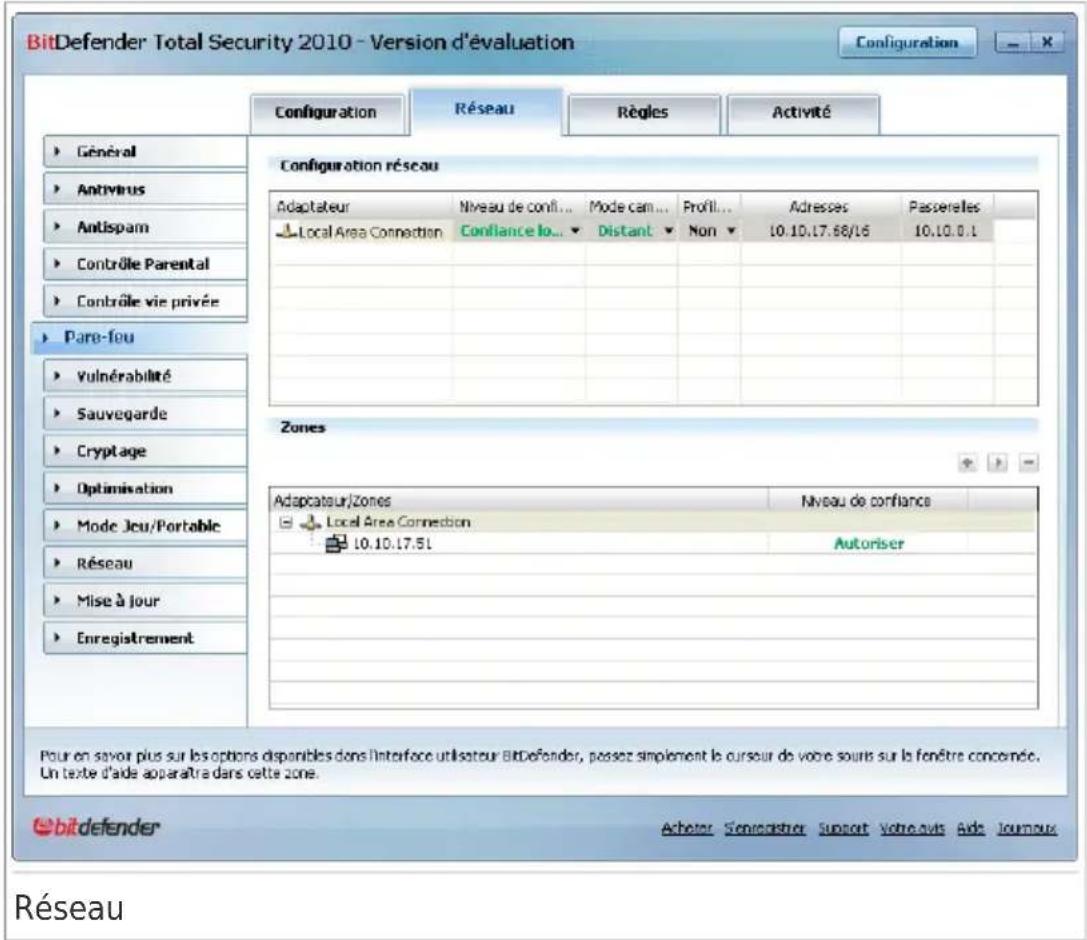
Task: Click the Niveau de confiance zones column header
Action: click(x=867, y=501)
